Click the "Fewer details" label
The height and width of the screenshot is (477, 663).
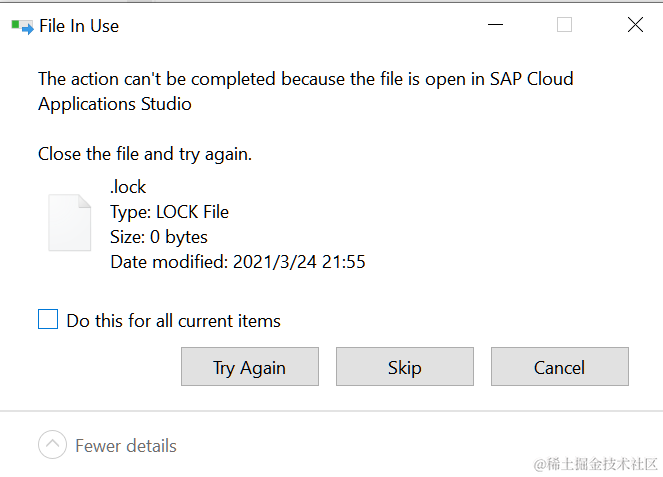[126, 446]
